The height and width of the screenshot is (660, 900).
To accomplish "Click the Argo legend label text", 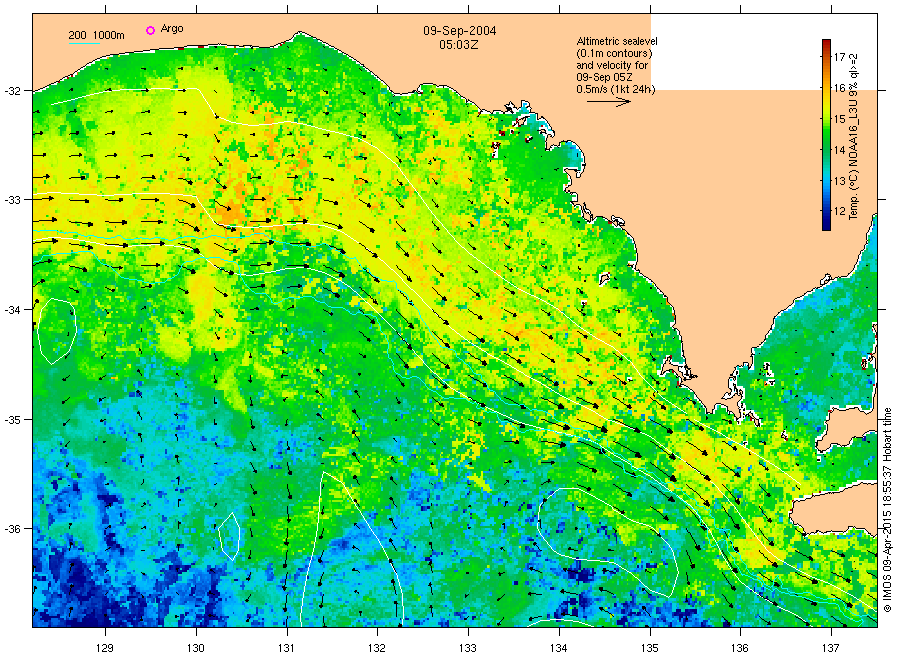I will 172,29.
